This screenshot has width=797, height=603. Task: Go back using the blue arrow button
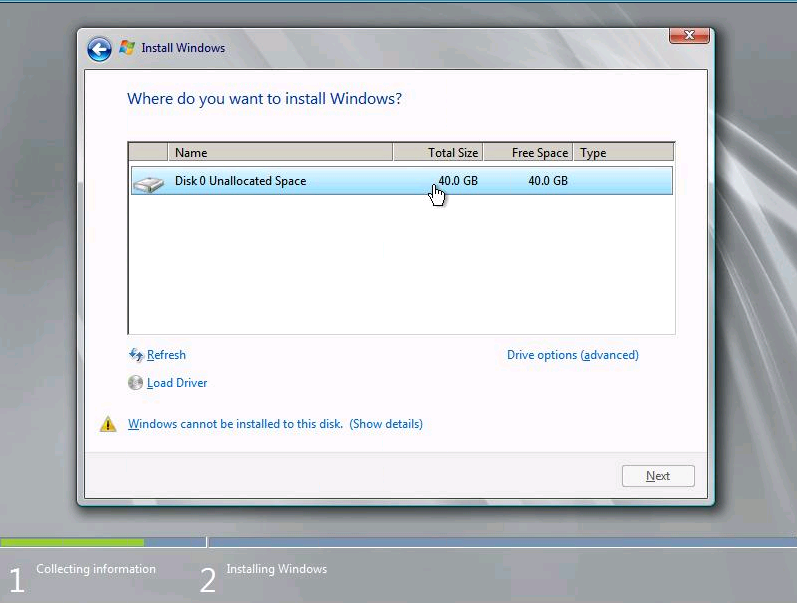tap(99, 49)
